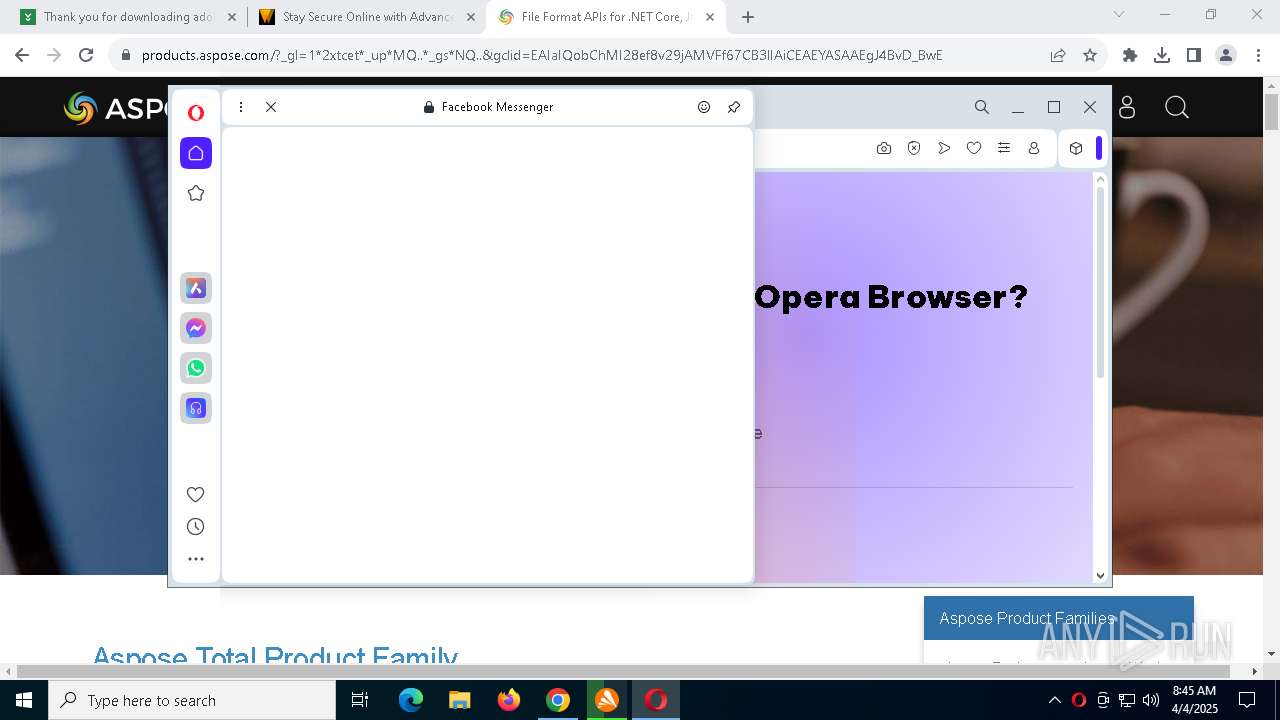Open Aria AI in Opera sidebar
The height and width of the screenshot is (720, 1280).
click(x=196, y=288)
